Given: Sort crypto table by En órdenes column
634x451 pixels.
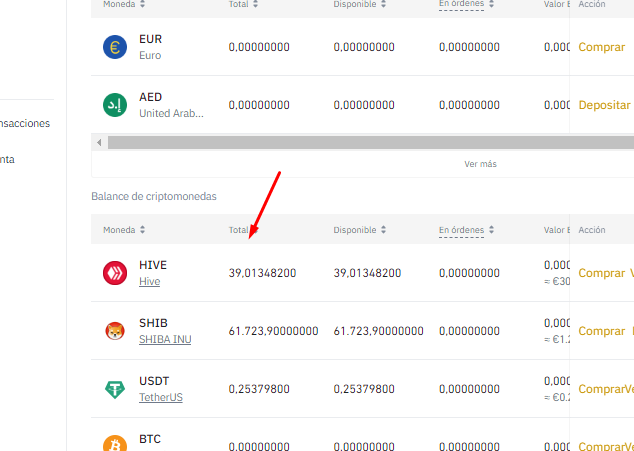Looking at the screenshot, I should coord(491,230).
